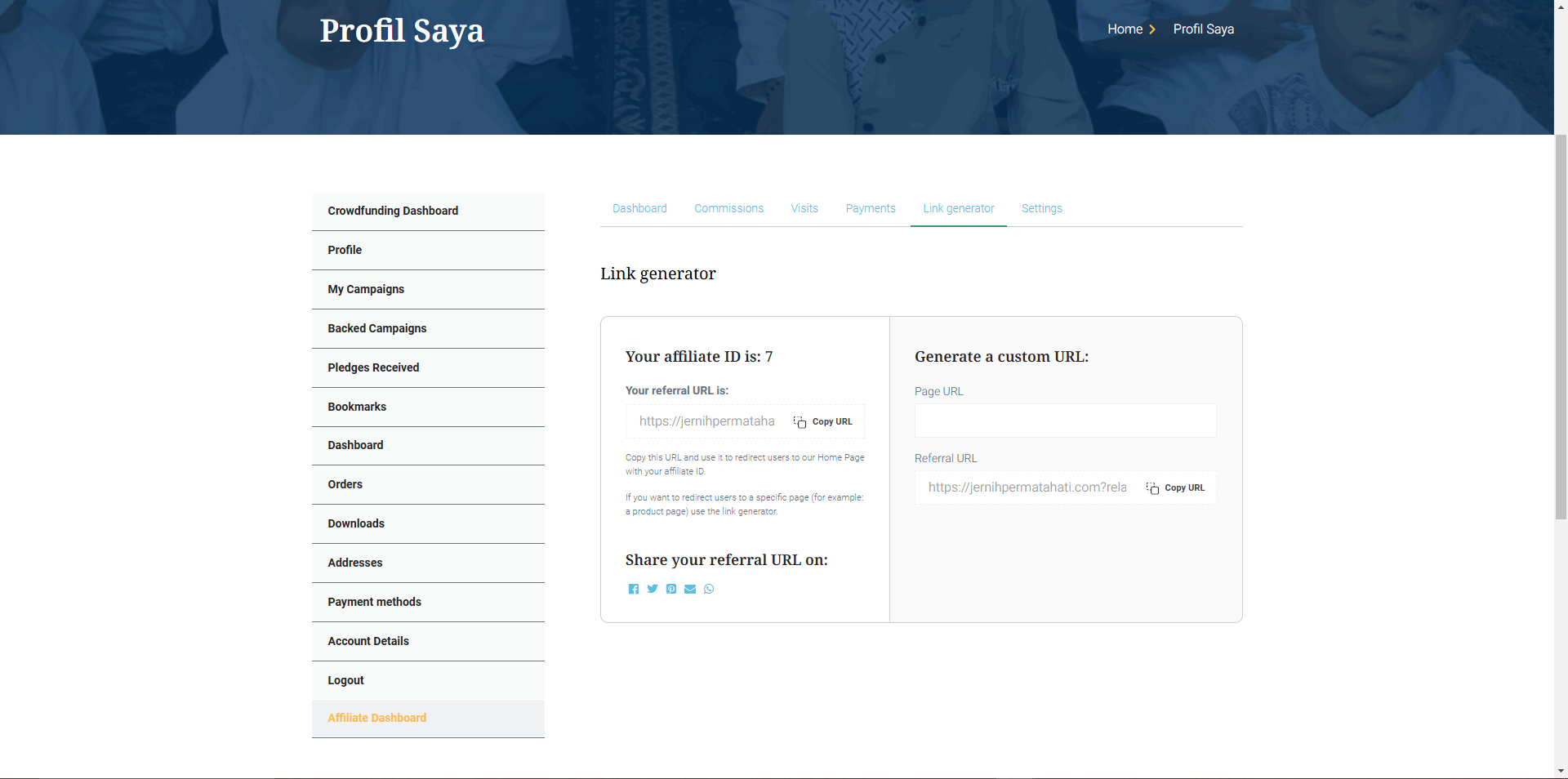Click the "Profil Saya" breadcrumb text
The image size is (1568, 779).
point(1204,29)
